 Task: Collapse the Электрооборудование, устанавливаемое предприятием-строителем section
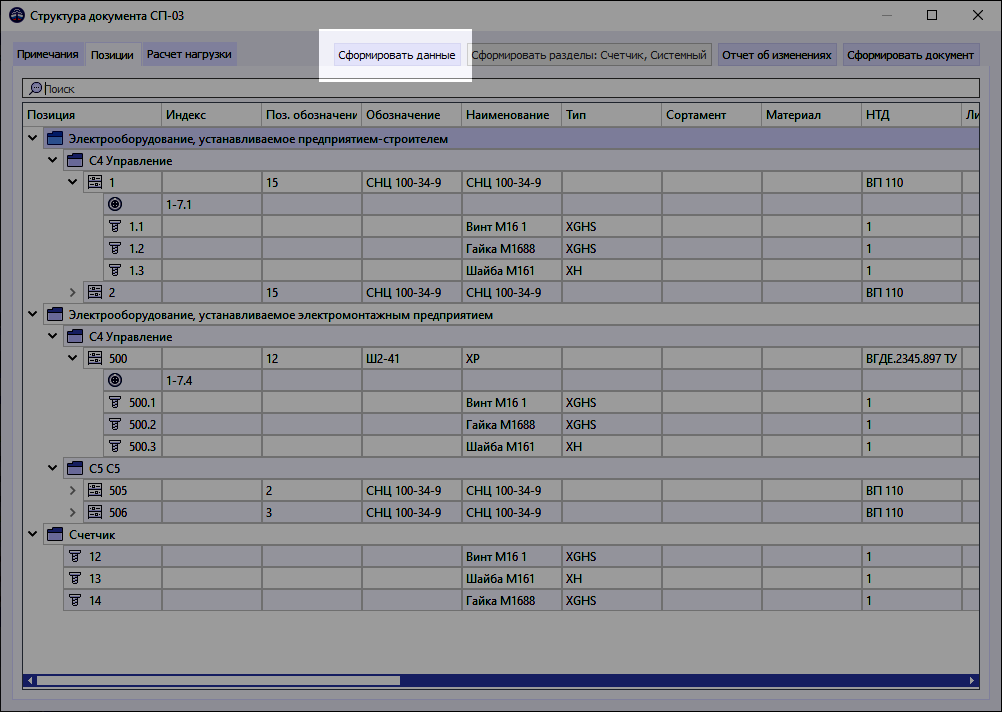(x=31, y=138)
